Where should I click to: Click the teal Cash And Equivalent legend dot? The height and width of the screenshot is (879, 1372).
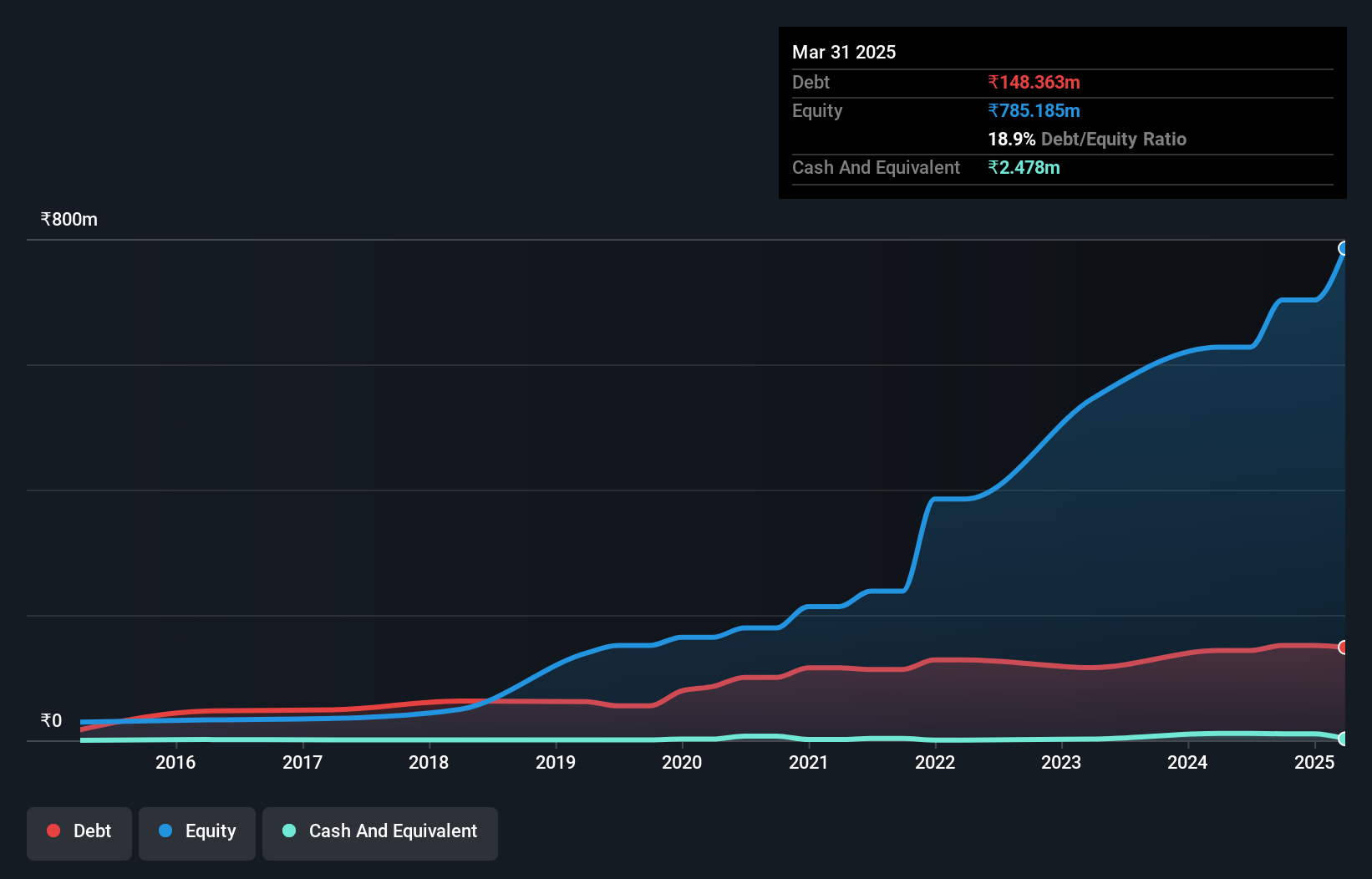tap(289, 831)
